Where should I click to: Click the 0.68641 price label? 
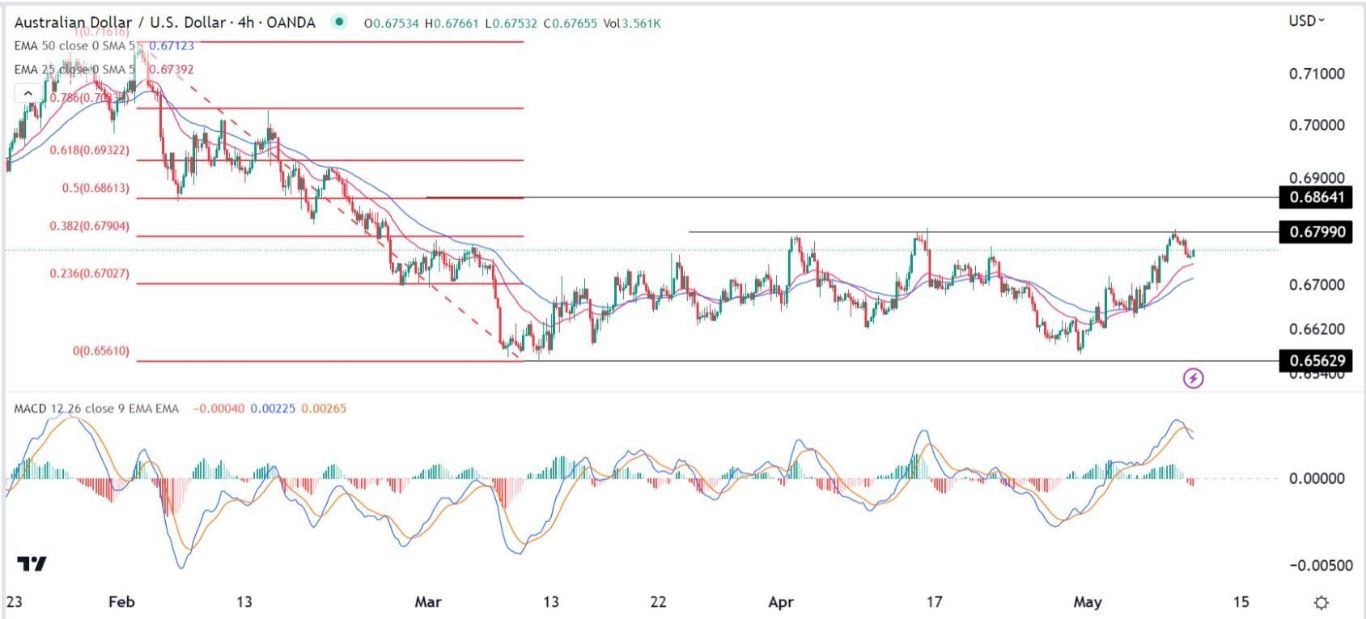click(x=1316, y=197)
